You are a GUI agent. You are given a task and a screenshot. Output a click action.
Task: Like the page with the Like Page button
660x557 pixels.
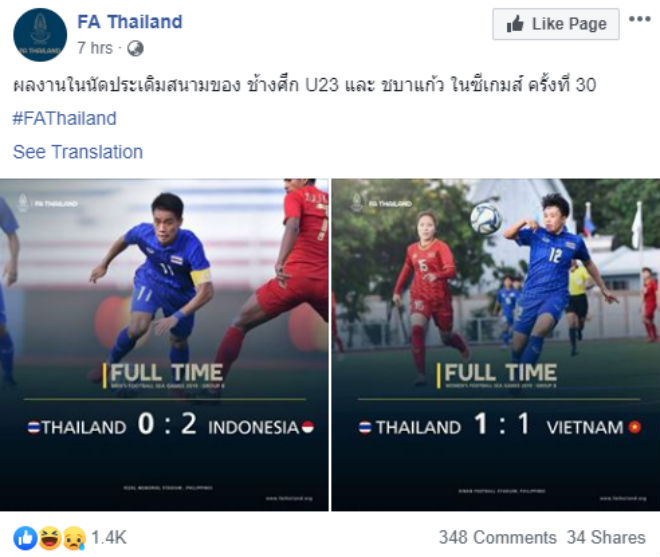click(x=556, y=24)
